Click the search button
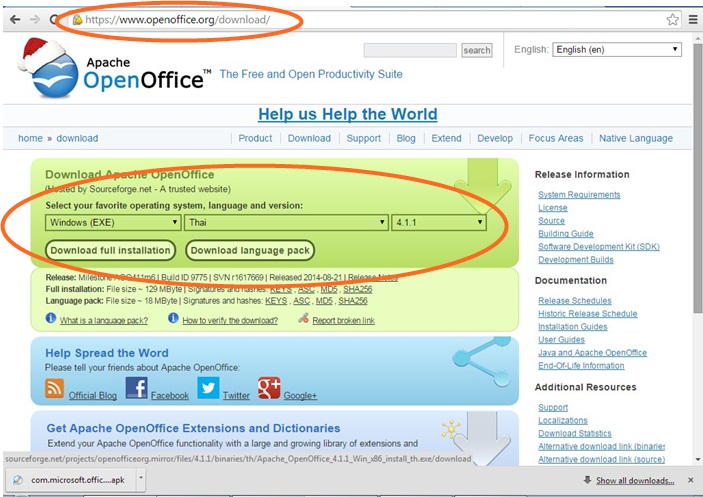The height and width of the screenshot is (497, 703). click(477, 50)
